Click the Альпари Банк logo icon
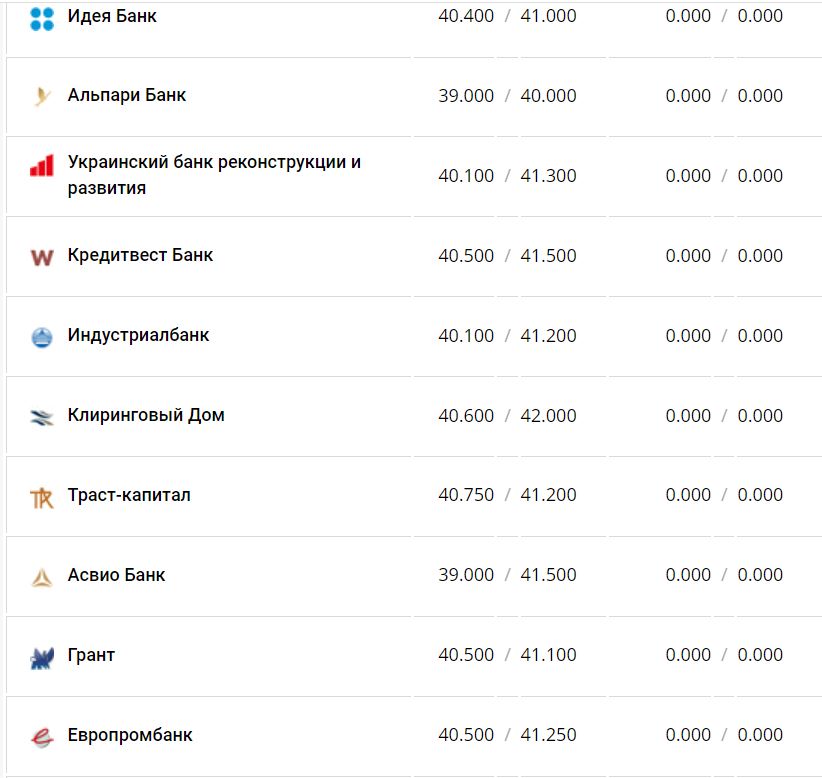The width and height of the screenshot is (822, 778). (x=41, y=96)
